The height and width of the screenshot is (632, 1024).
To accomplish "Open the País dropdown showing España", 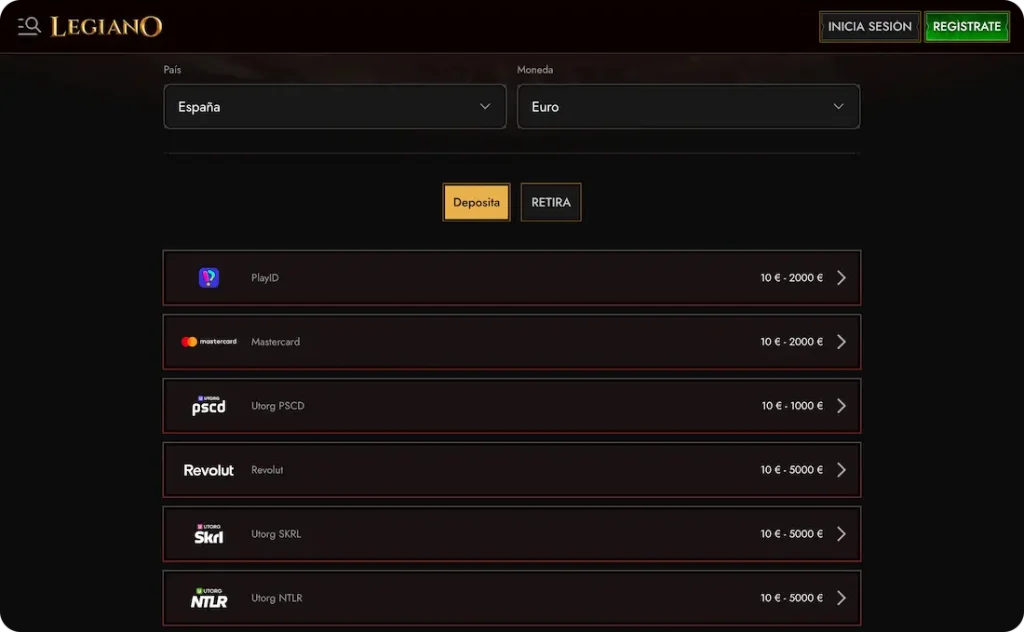I will [x=335, y=106].
